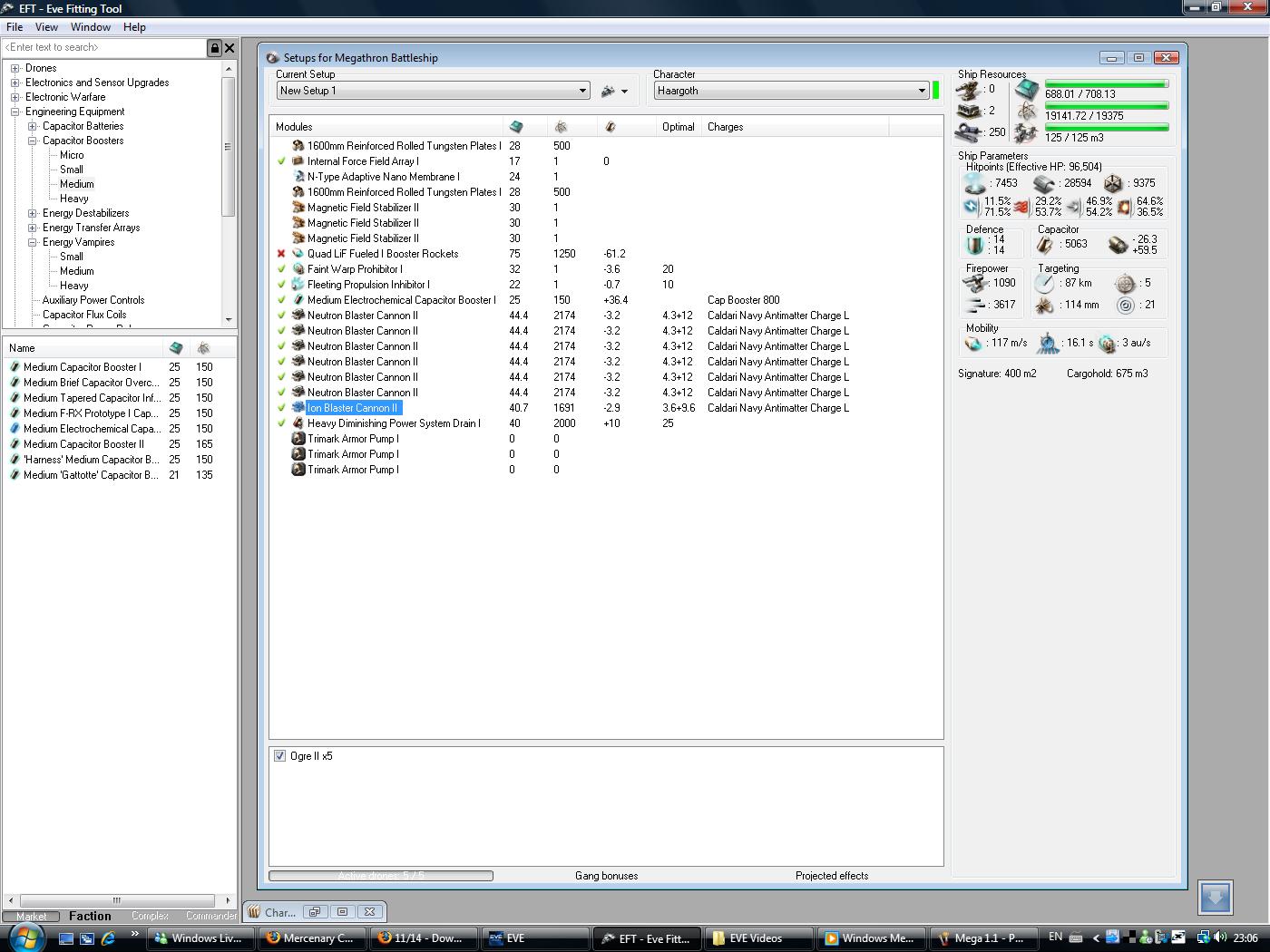1270x952 pixels.
Task: Click the Windows Start button
Action: tap(25, 937)
